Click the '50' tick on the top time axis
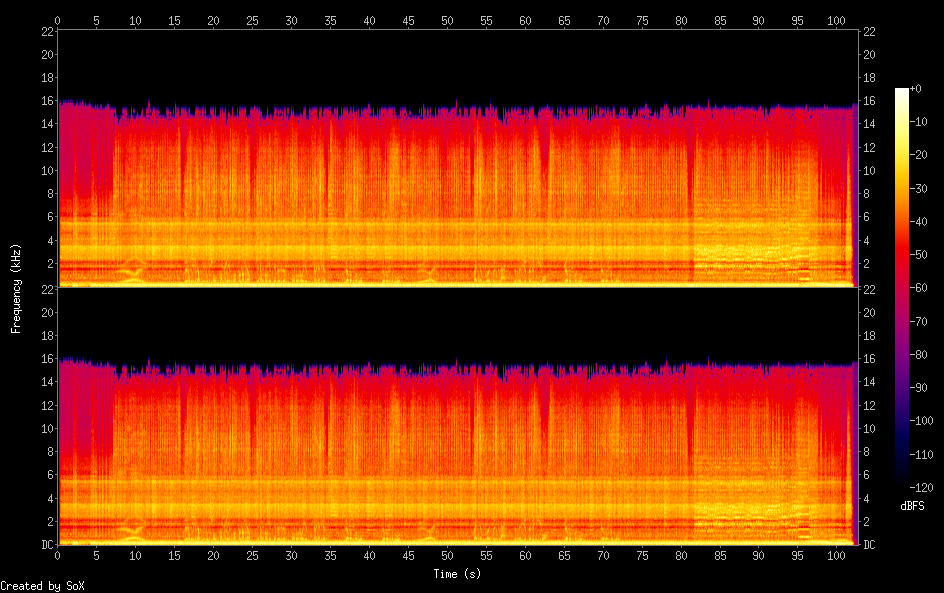 [x=447, y=20]
